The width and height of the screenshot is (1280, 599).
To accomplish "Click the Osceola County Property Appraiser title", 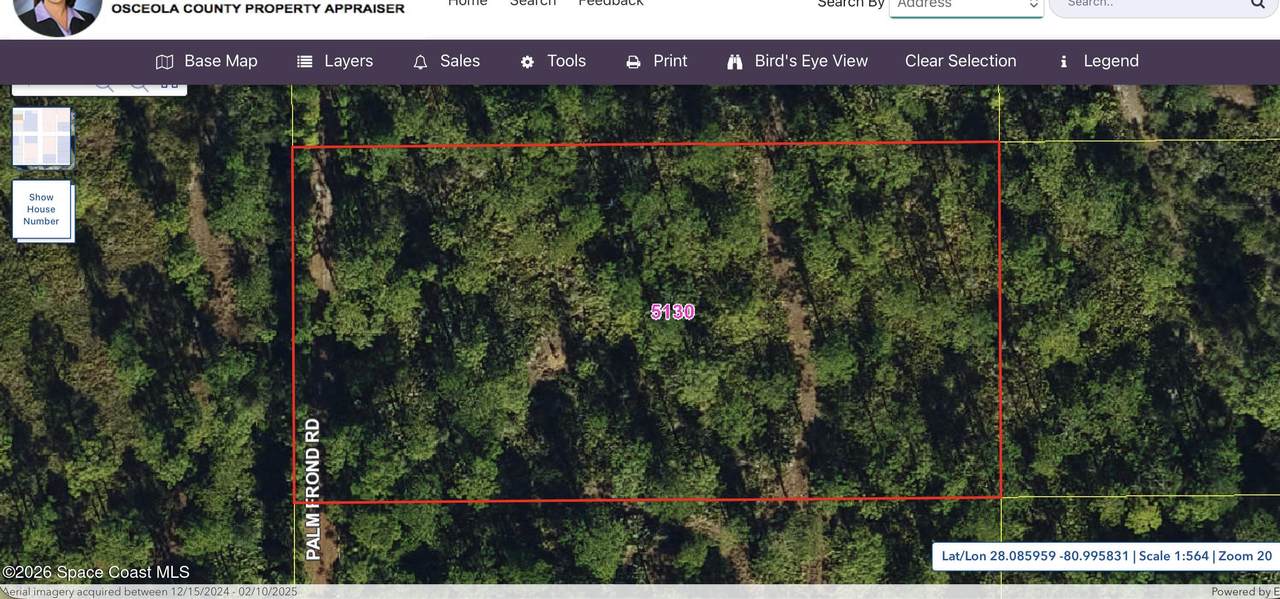I will [x=258, y=8].
